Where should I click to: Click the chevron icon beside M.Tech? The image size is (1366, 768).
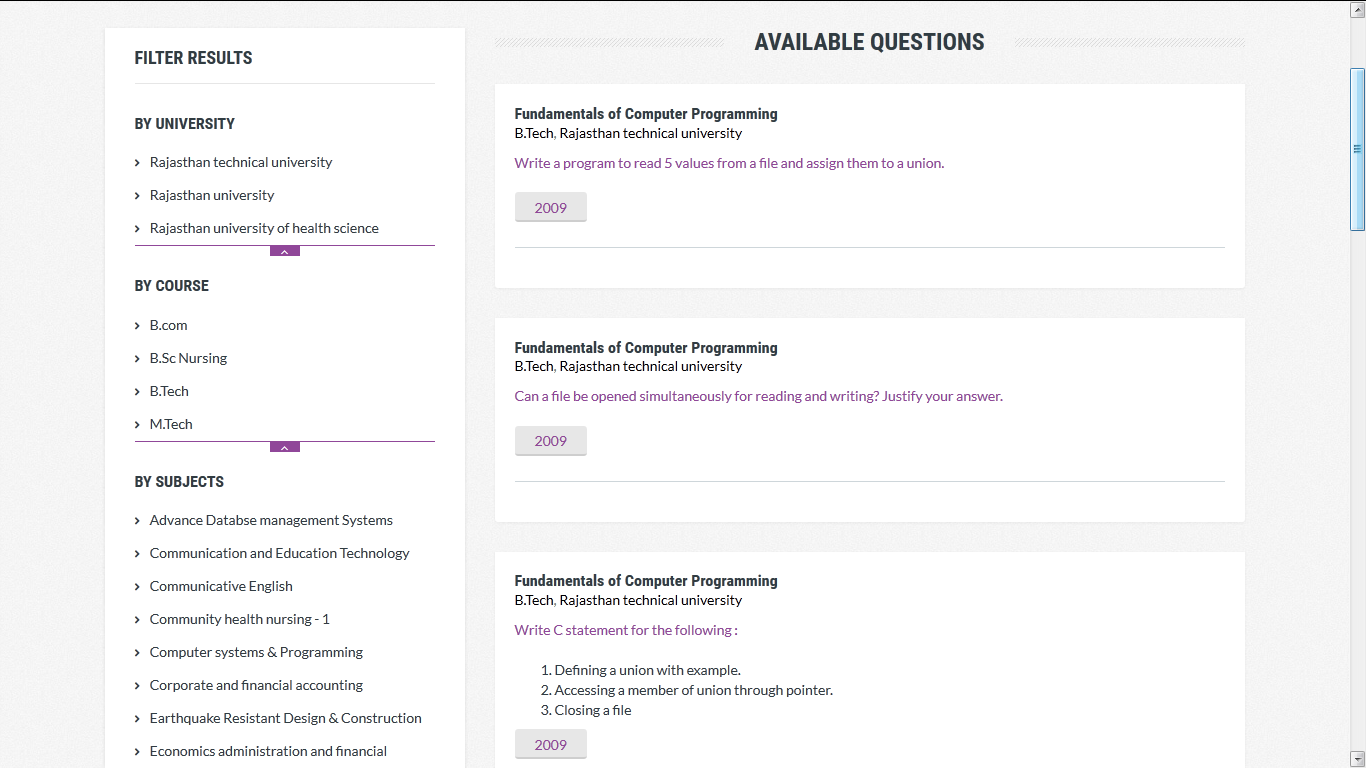click(137, 424)
